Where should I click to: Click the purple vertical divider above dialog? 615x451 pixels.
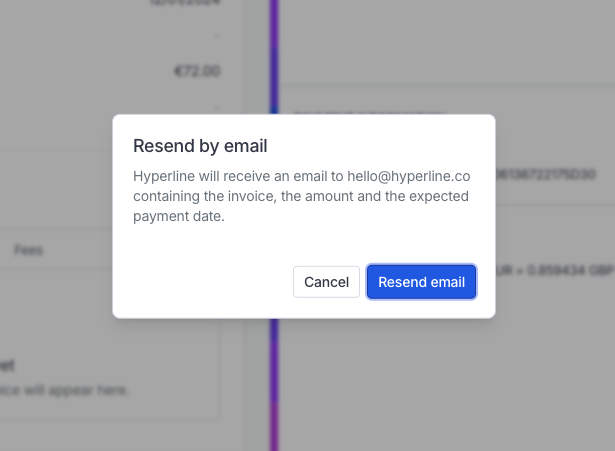(x=274, y=57)
